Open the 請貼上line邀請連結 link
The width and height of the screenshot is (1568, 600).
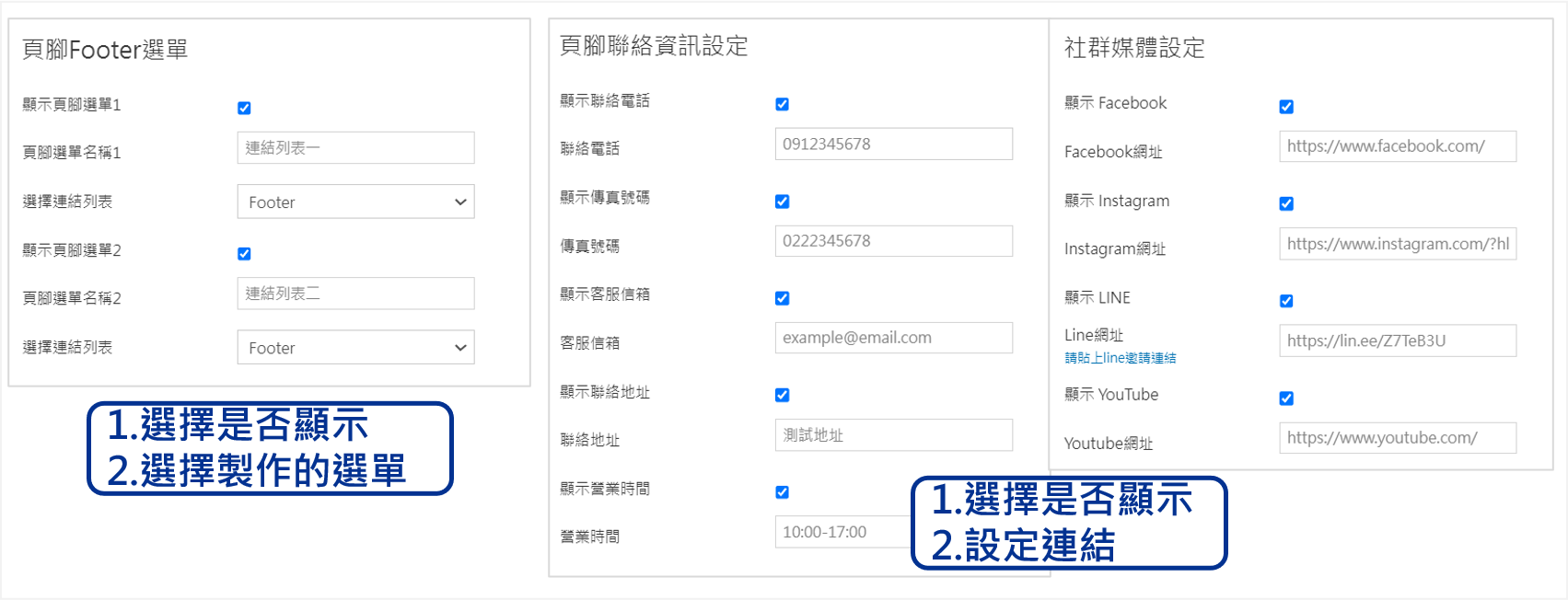(1120, 358)
